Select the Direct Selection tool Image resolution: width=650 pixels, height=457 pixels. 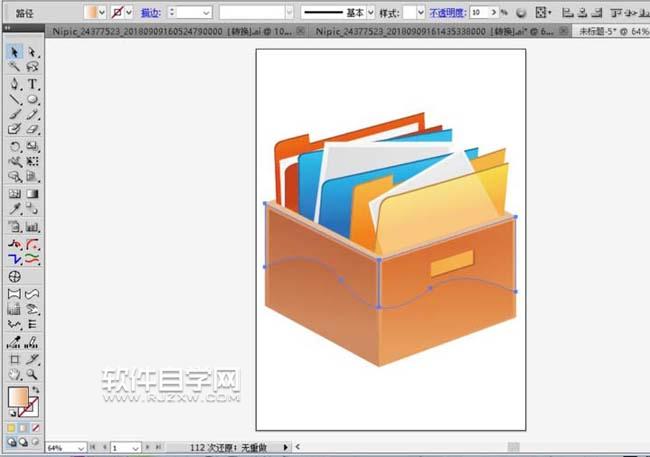tap(32, 52)
